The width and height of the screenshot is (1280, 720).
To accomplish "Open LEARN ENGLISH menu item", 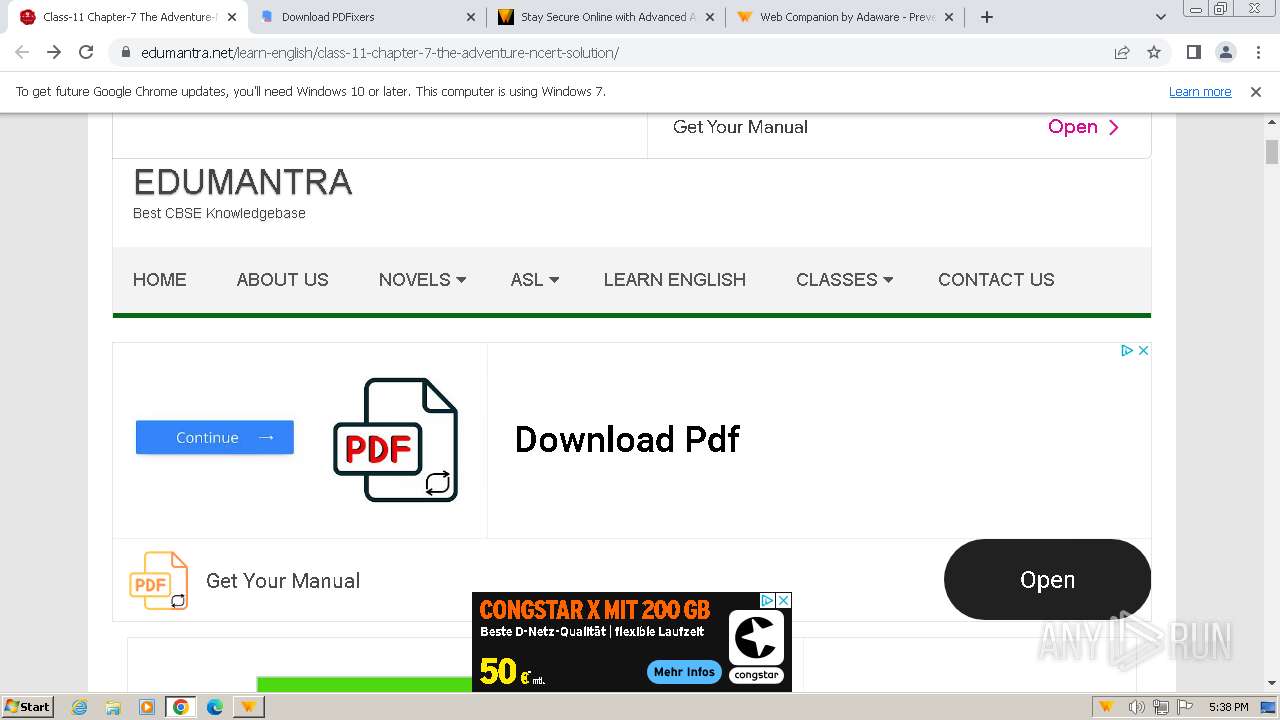I will pyautogui.click(x=675, y=280).
